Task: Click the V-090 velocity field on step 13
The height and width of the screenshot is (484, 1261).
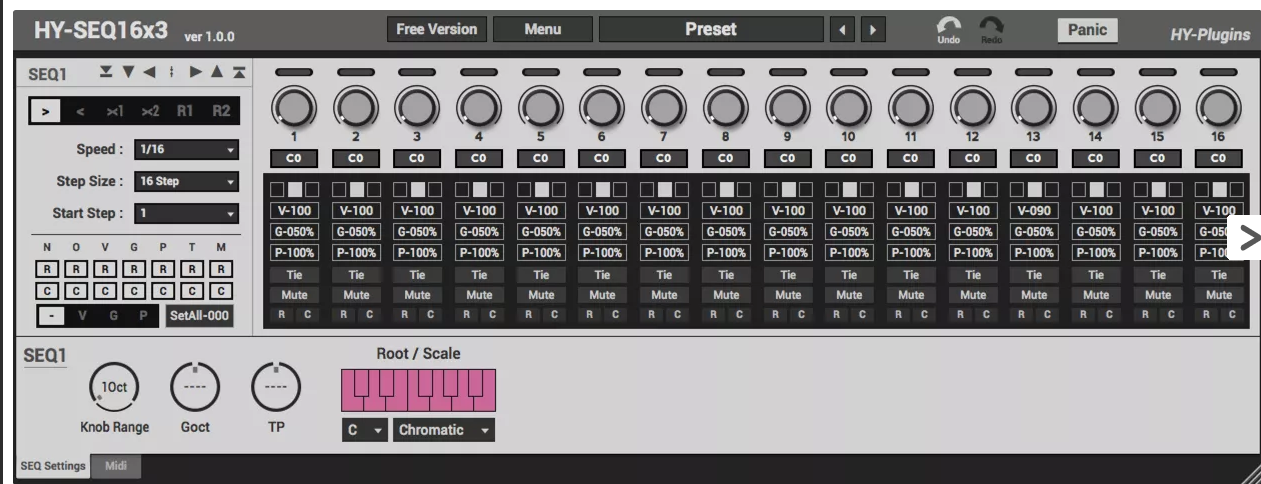Action: tap(1035, 211)
